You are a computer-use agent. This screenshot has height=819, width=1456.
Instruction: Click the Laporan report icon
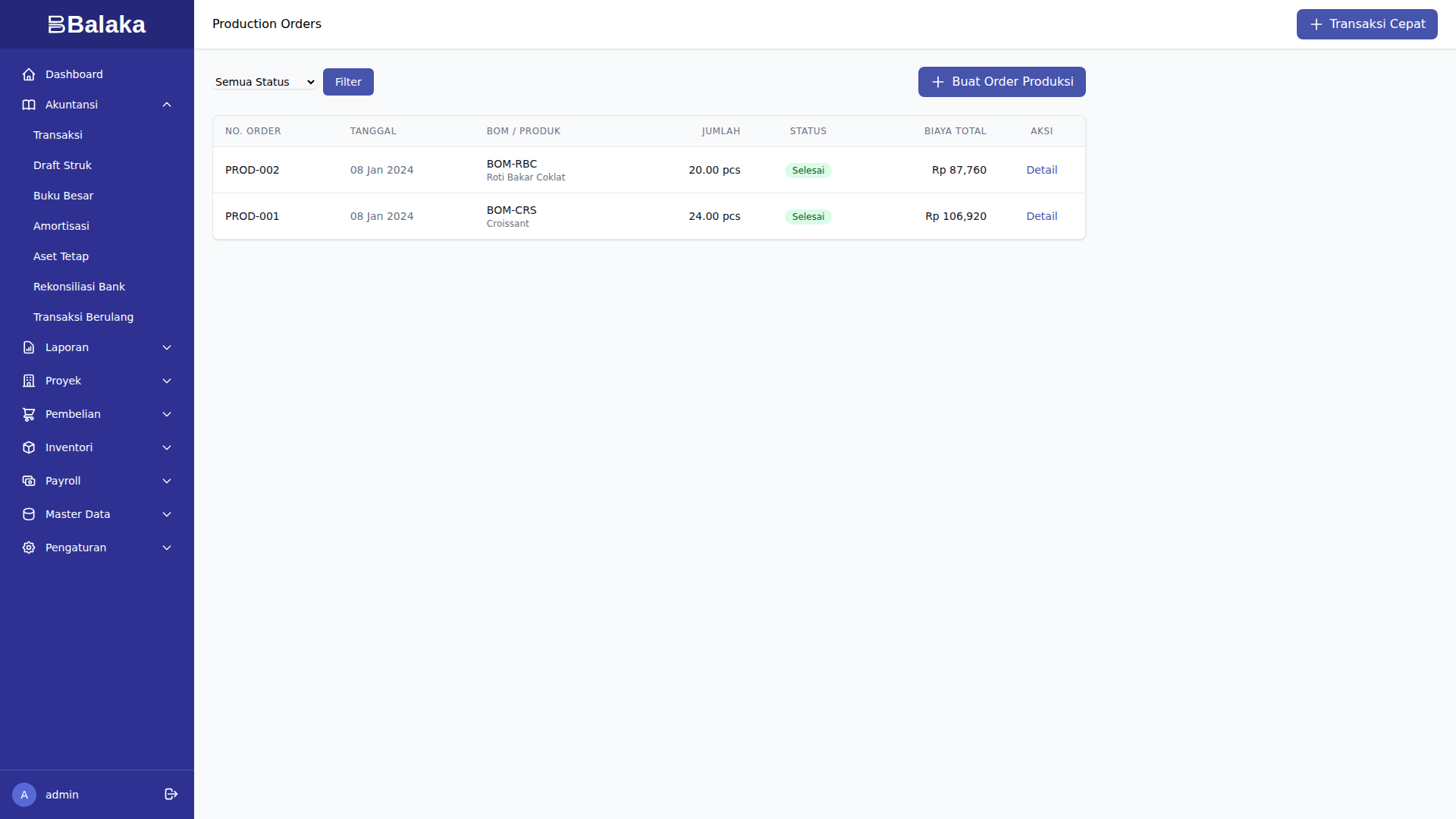click(x=29, y=347)
